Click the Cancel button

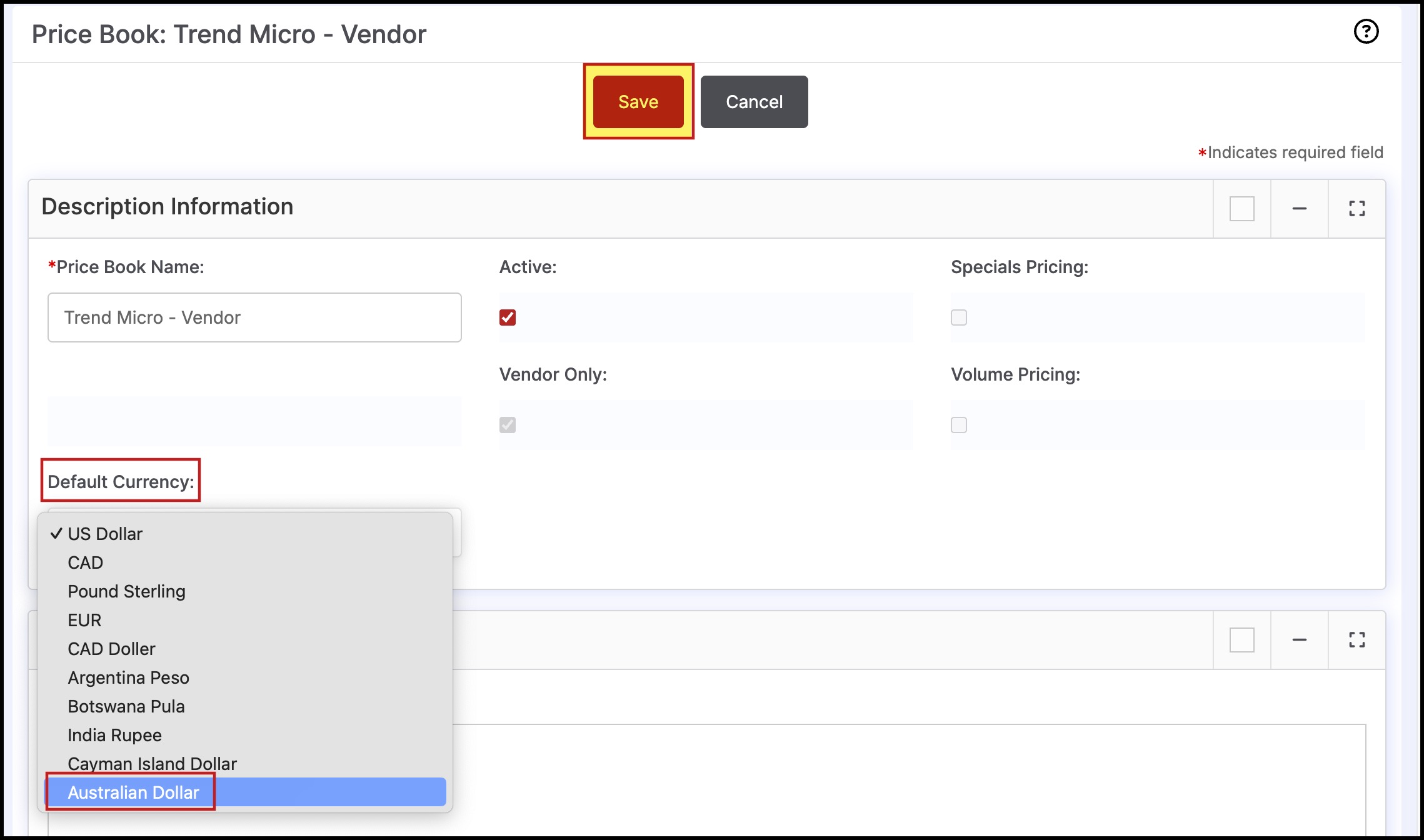[x=754, y=102]
